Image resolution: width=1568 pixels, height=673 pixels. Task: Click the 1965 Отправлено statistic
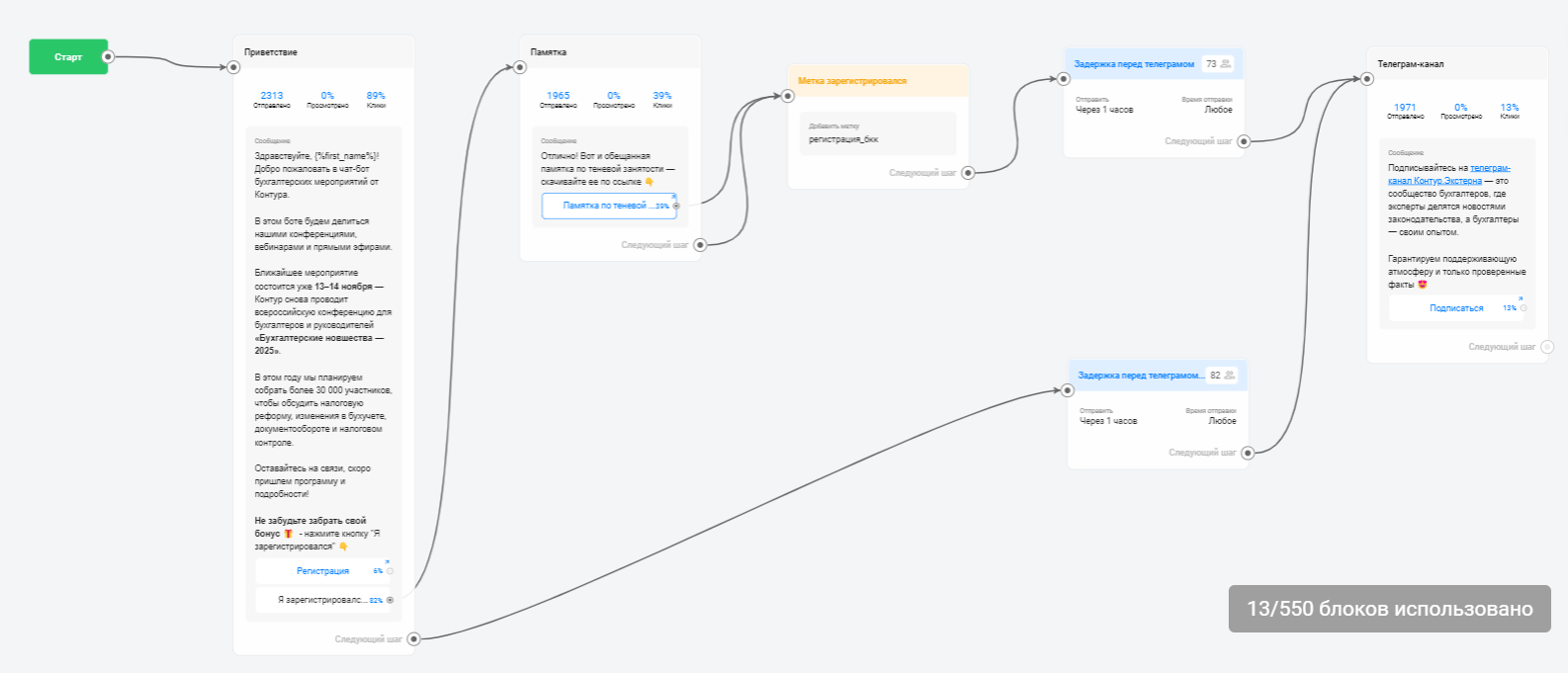click(559, 100)
